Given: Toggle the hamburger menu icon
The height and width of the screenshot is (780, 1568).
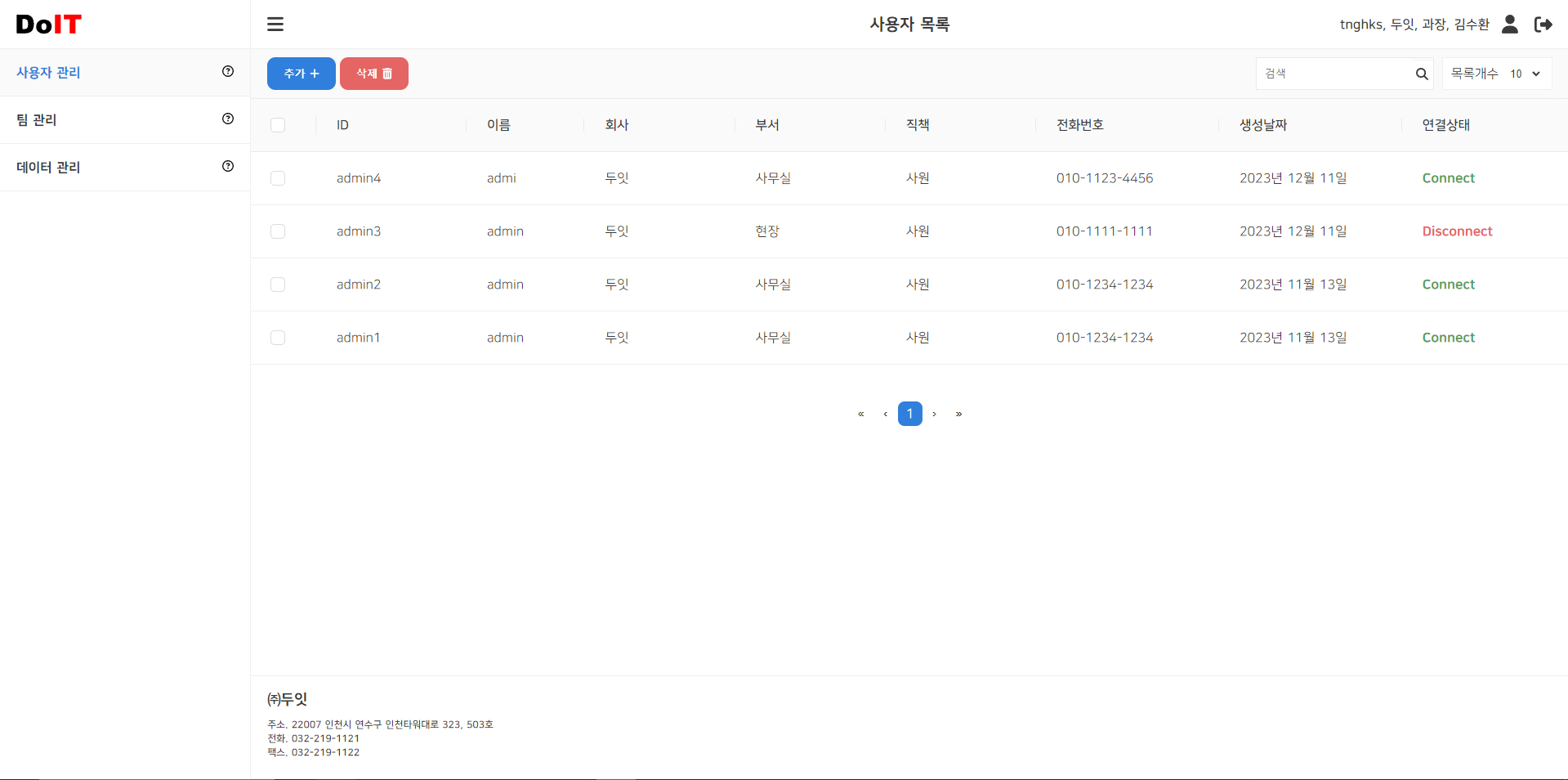Looking at the screenshot, I should coord(275,25).
